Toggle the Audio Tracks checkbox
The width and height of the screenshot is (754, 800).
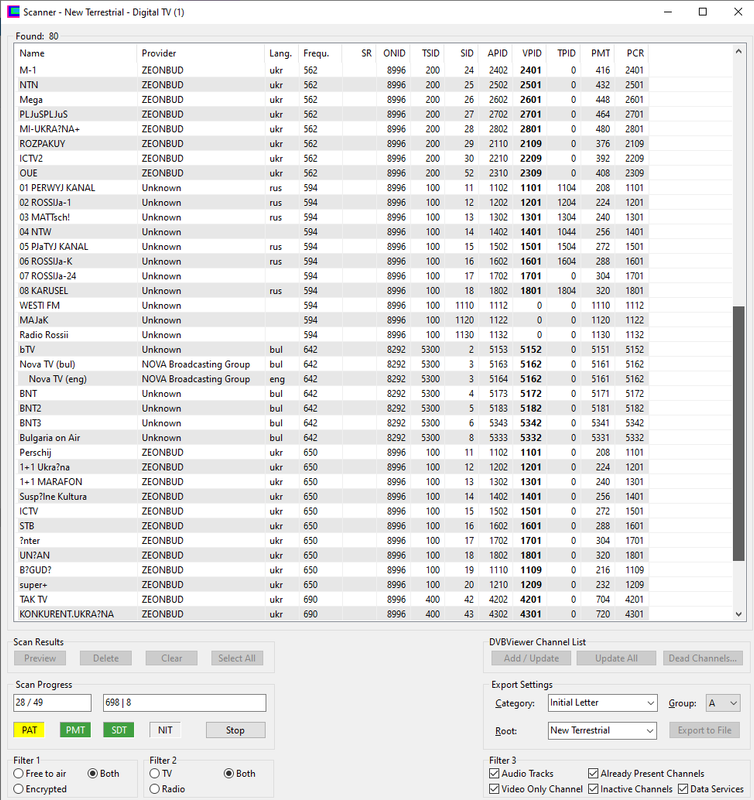coord(521,773)
